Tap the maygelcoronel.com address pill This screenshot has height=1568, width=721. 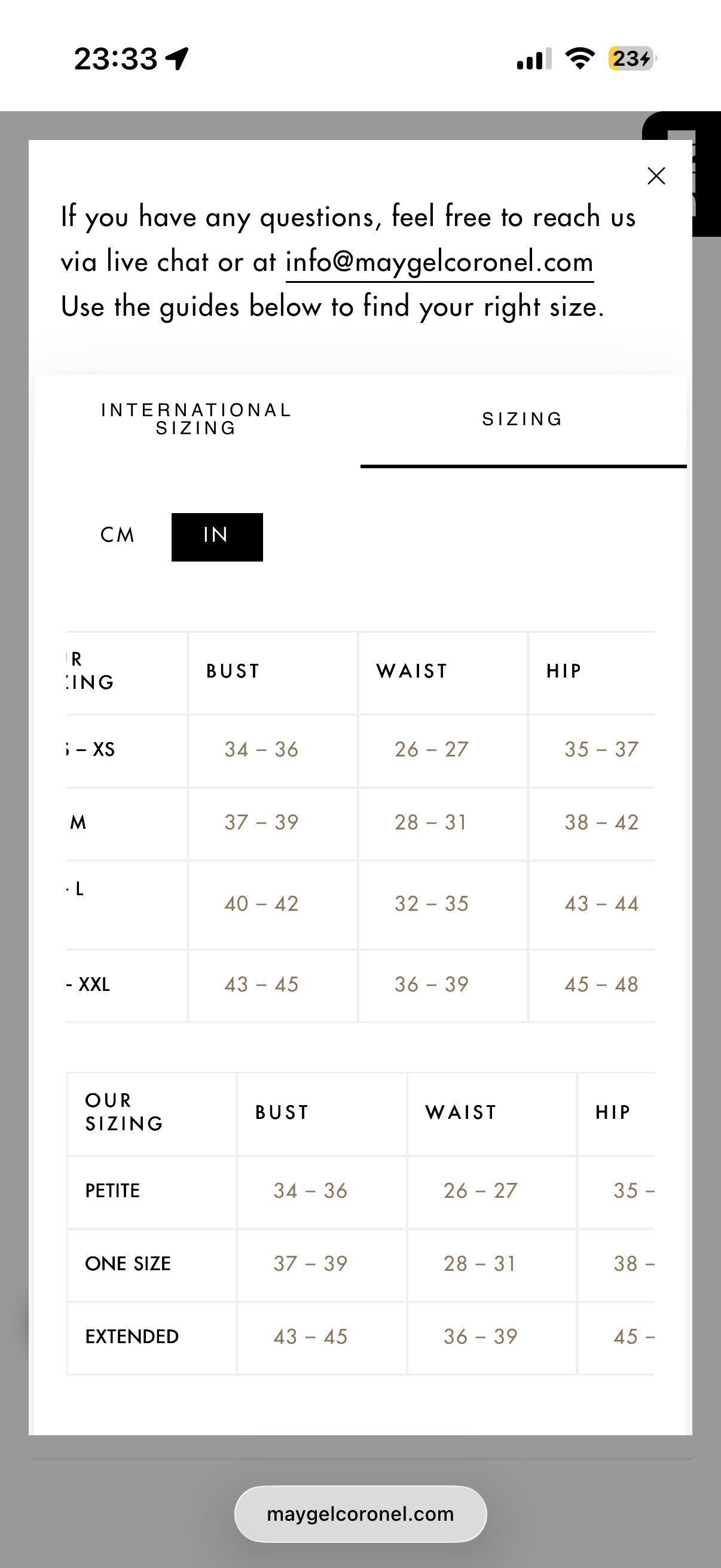click(x=360, y=1514)
